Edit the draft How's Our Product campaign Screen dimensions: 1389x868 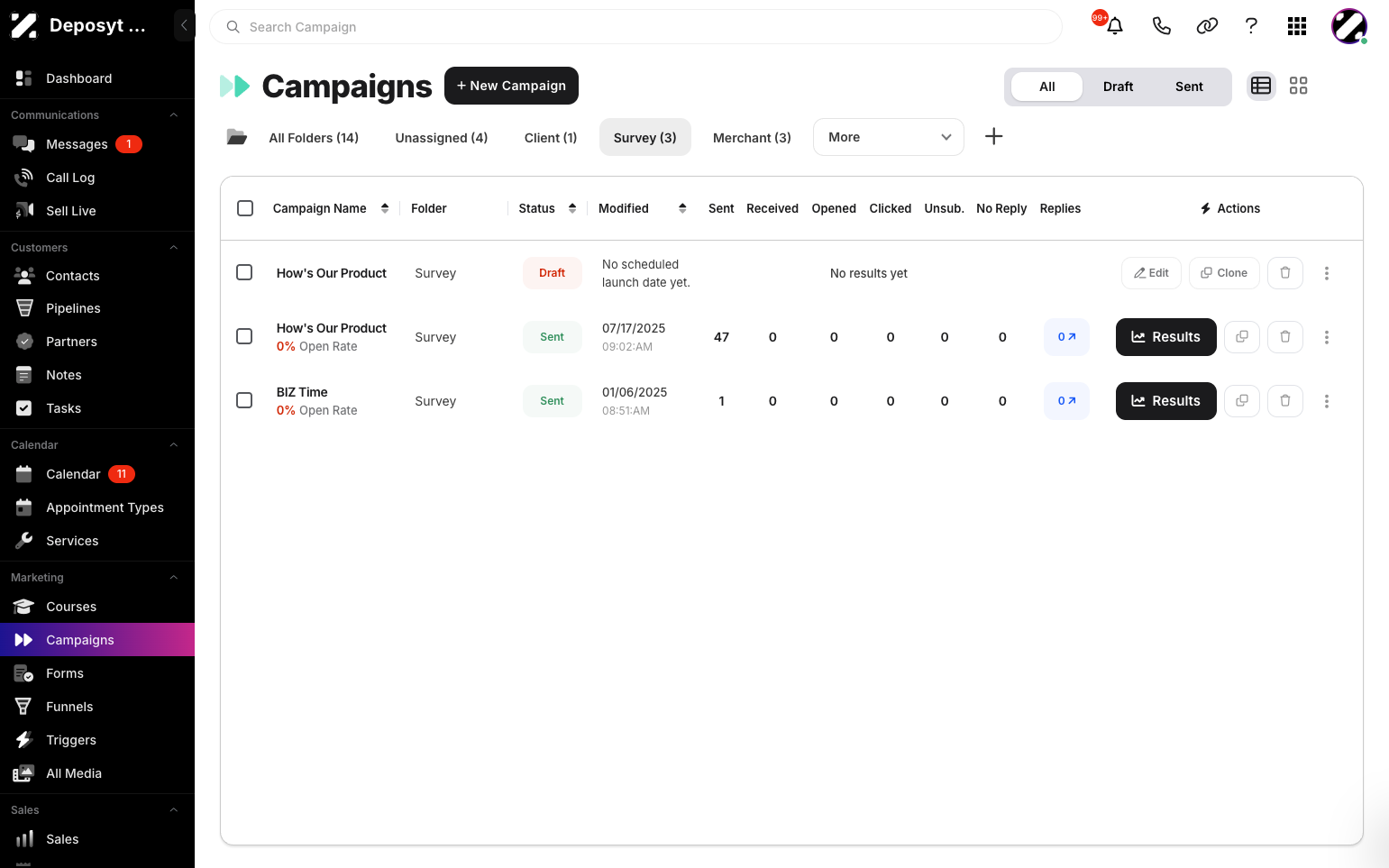point(1151,273)
